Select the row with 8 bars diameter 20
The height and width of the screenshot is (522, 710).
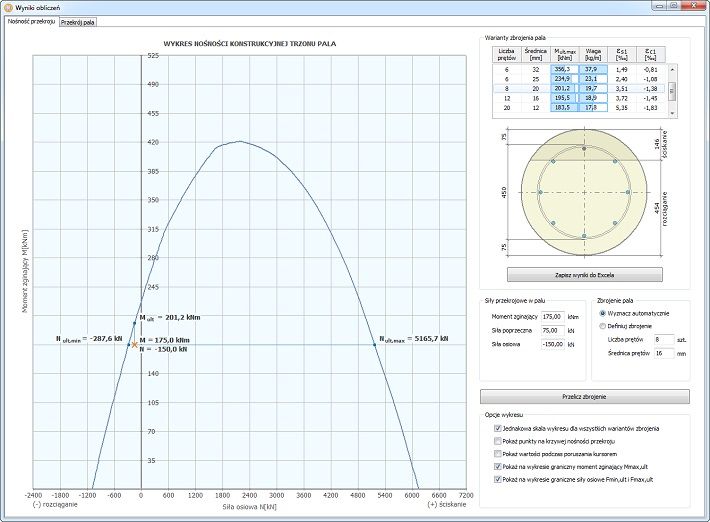click(580, 88)
